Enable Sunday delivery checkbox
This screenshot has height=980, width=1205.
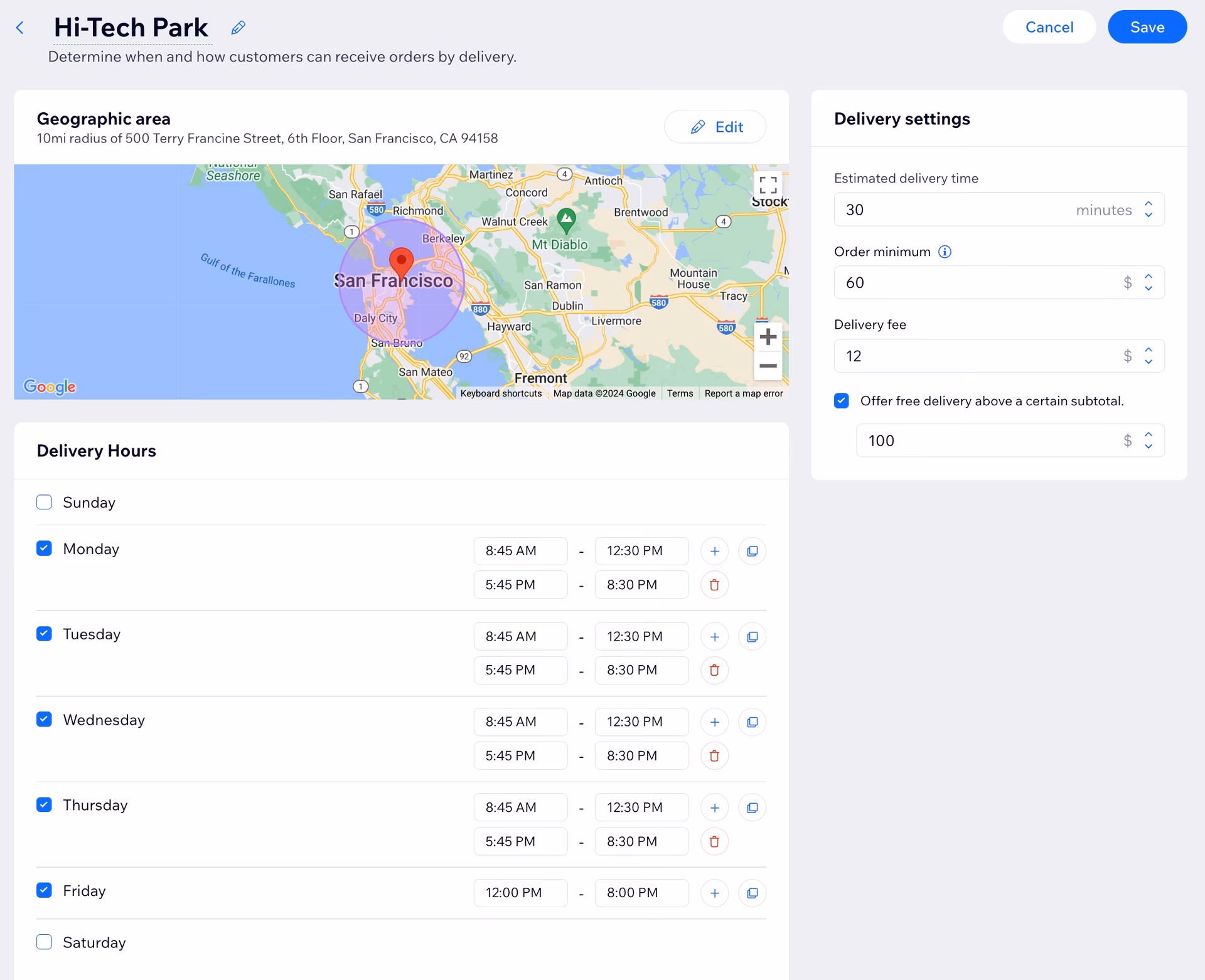point(44,503)
